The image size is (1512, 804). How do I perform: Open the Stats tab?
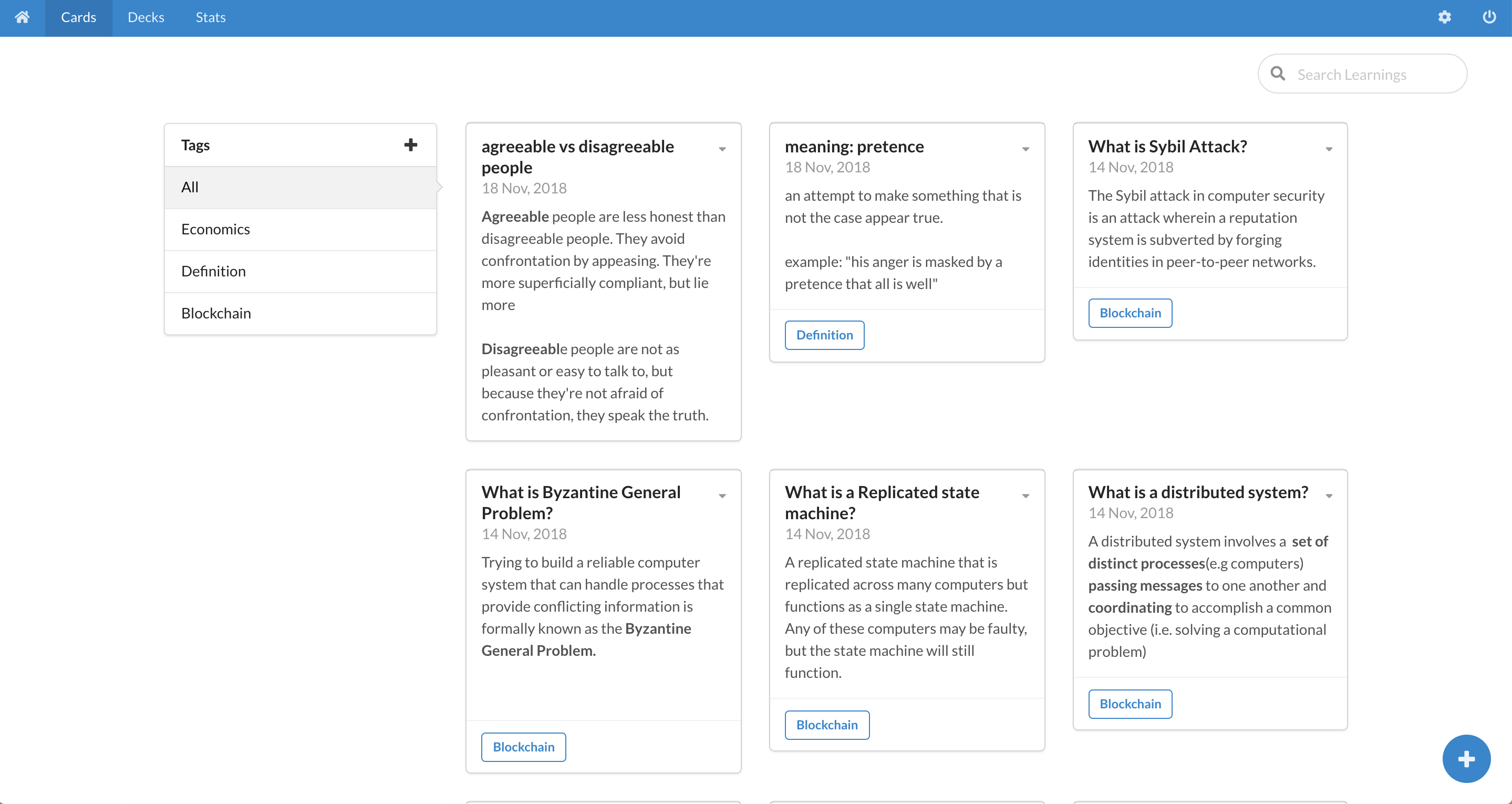pos(210,17)
